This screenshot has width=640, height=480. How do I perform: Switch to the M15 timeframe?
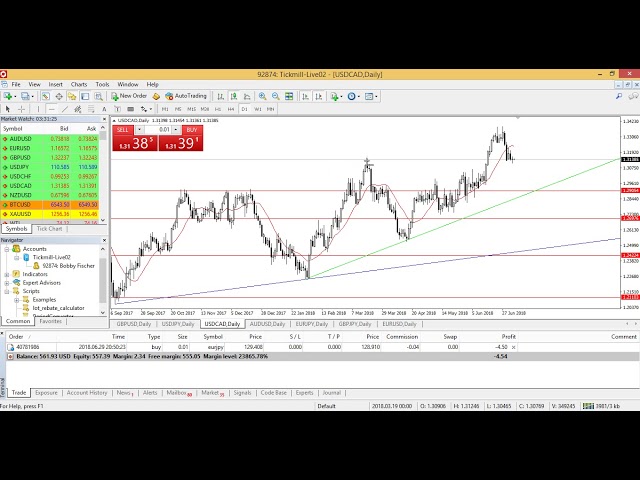pyautogui.click(x=191, y=108)
